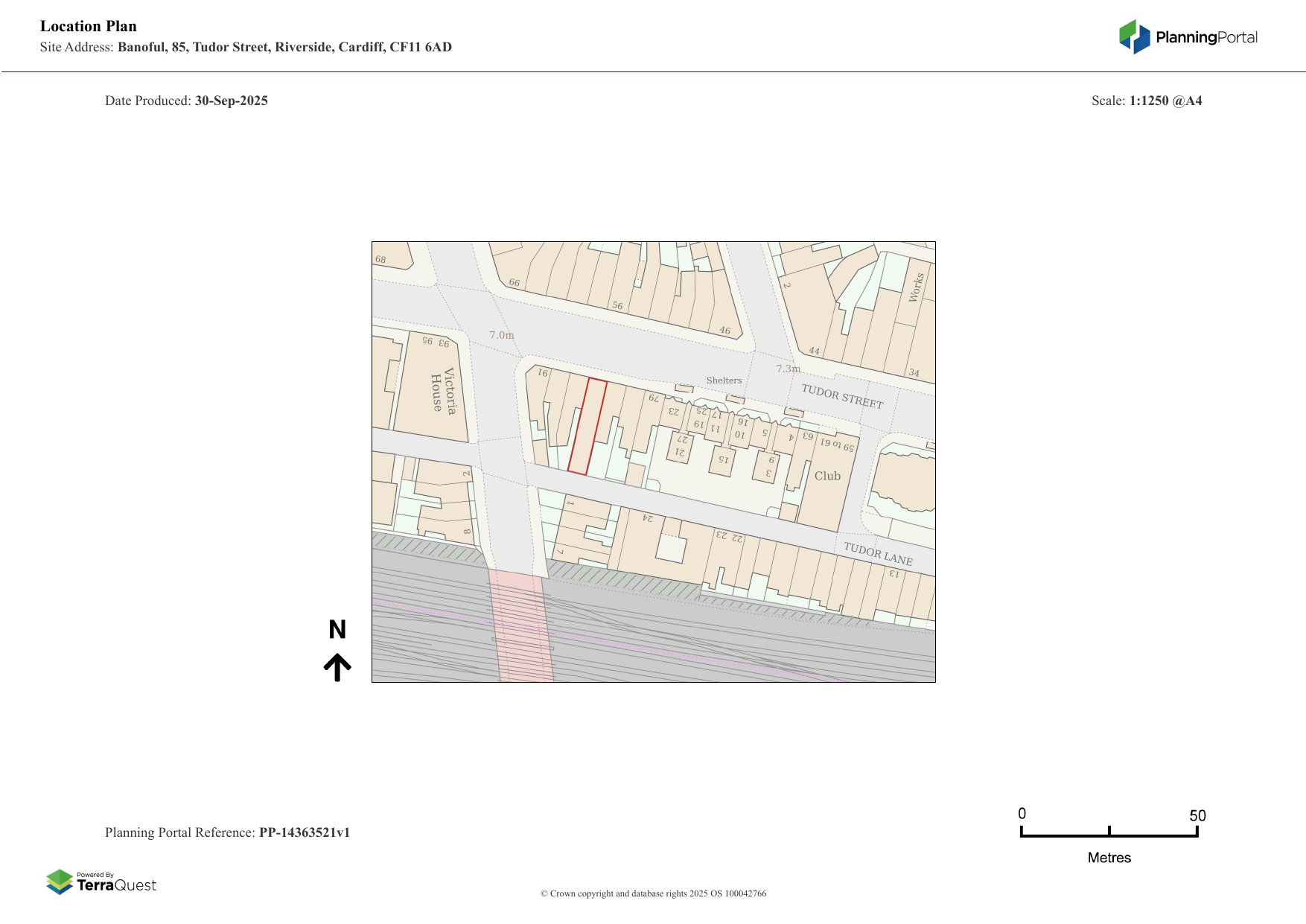
Task: Select the north arrow symbol
Action: pos(339,663)
